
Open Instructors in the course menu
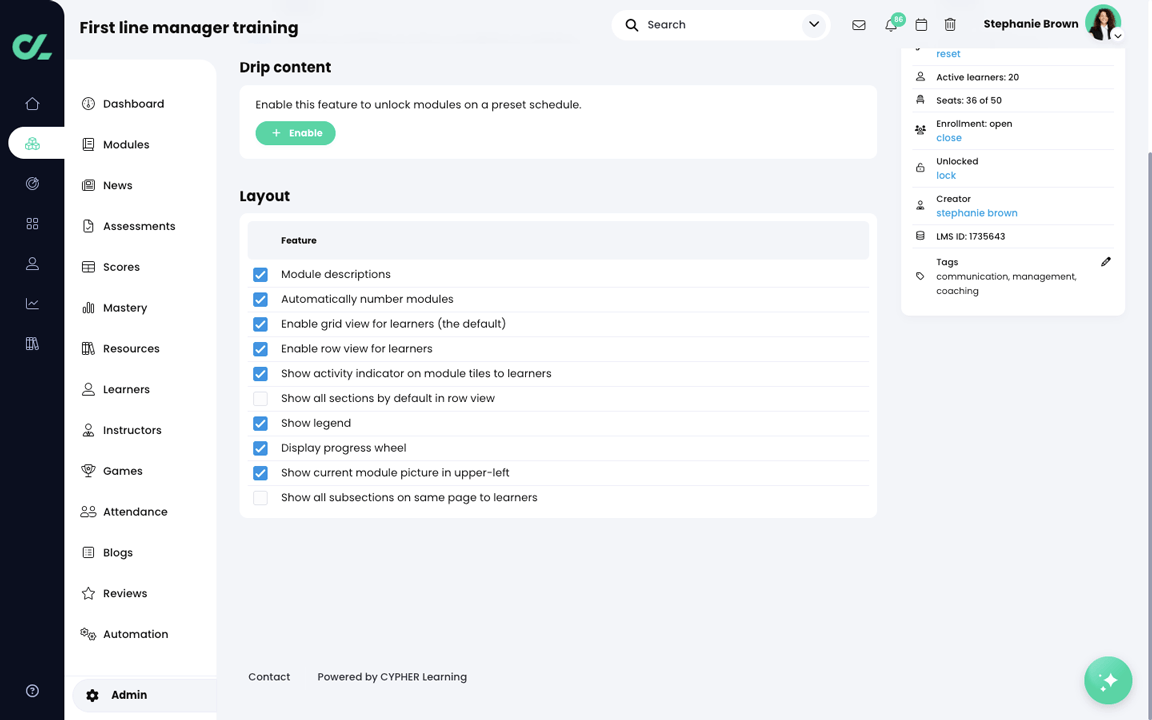pos(132,430)
